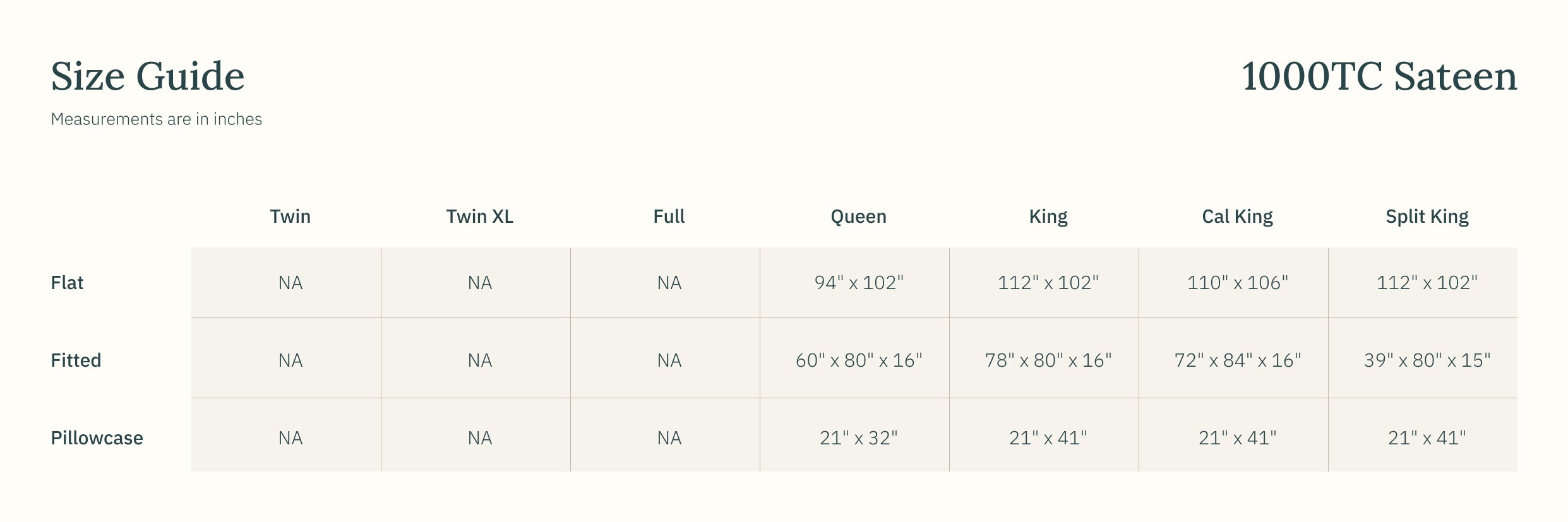
Task: Select the Pillowcase row label
Action: click(97, 438)
